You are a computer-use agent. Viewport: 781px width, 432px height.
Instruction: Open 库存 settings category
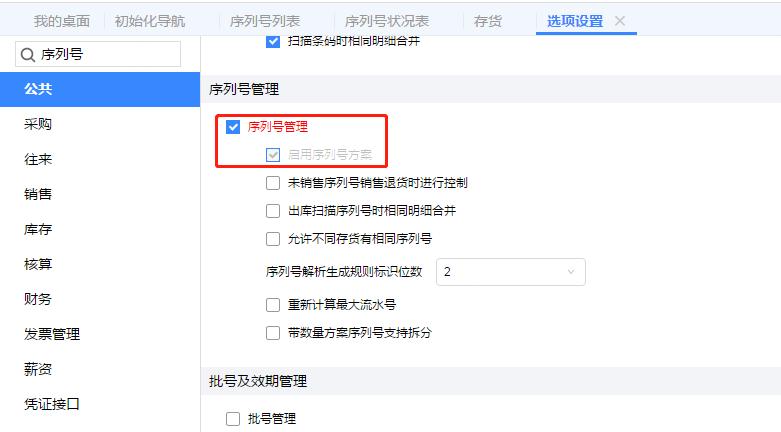(x=38, y=229)
